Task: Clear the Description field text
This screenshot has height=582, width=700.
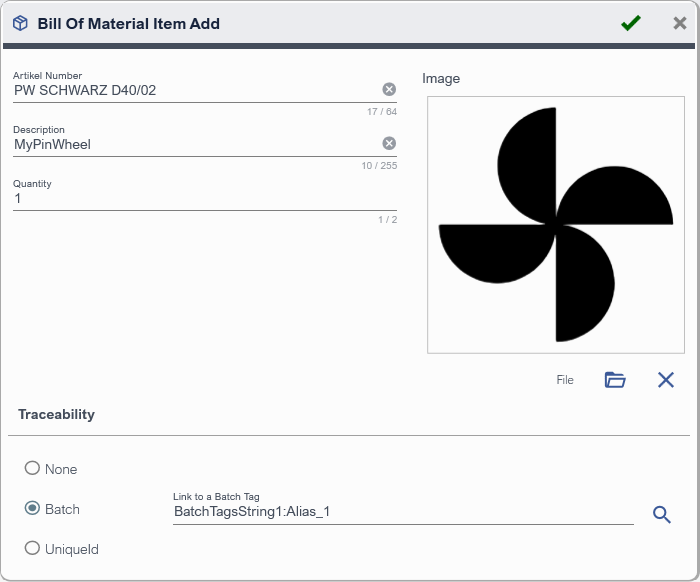Action: 389,144
